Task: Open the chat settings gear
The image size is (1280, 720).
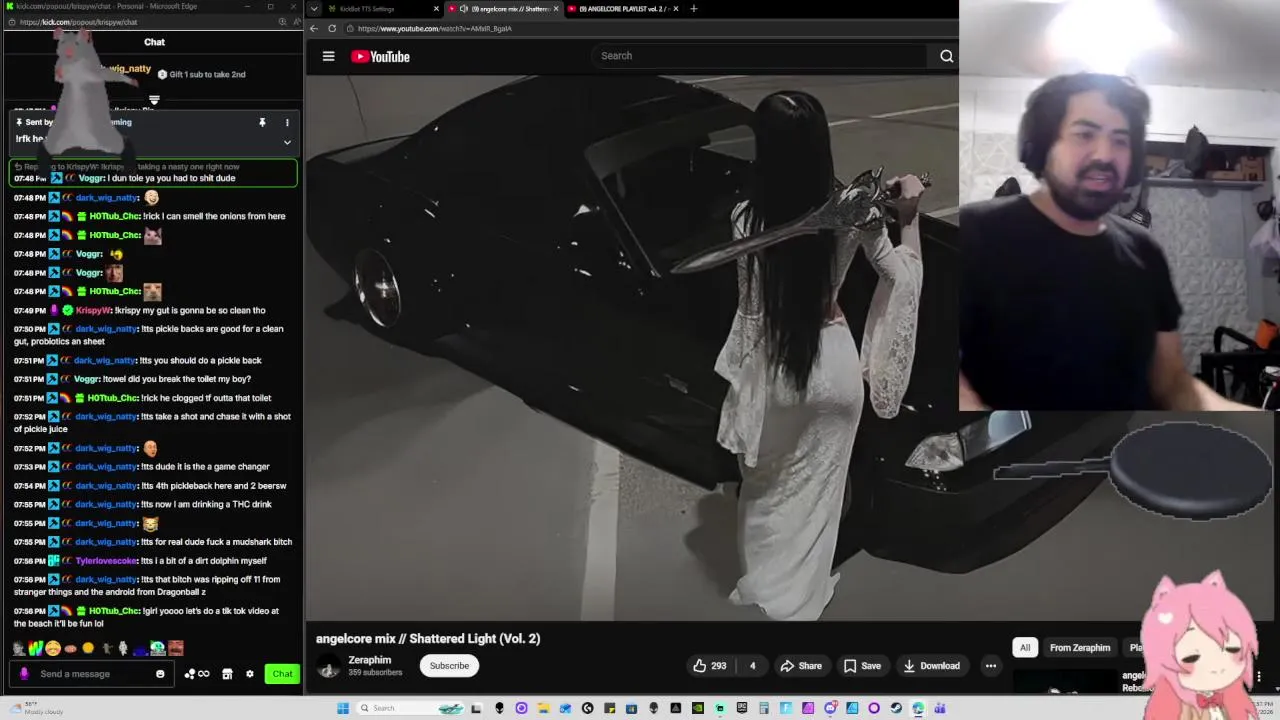Action: (250, 674)
